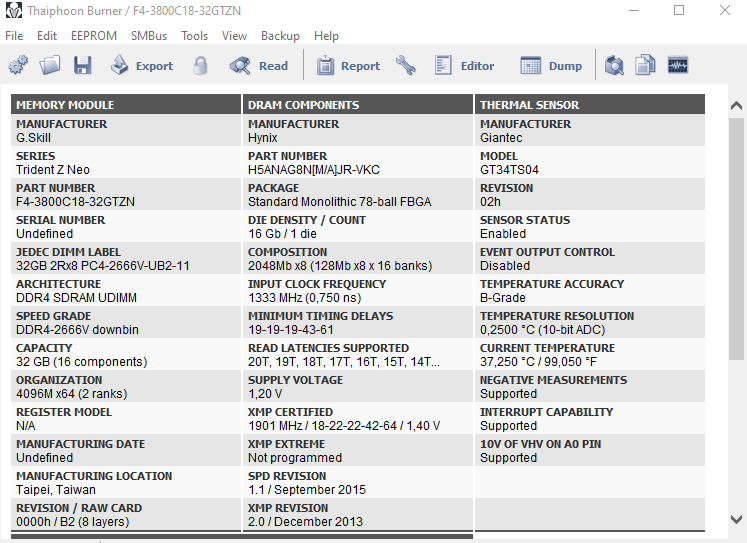Click the MEMORY MODULE column header
Screen dimensions: 747x543
tap(126, 105)
